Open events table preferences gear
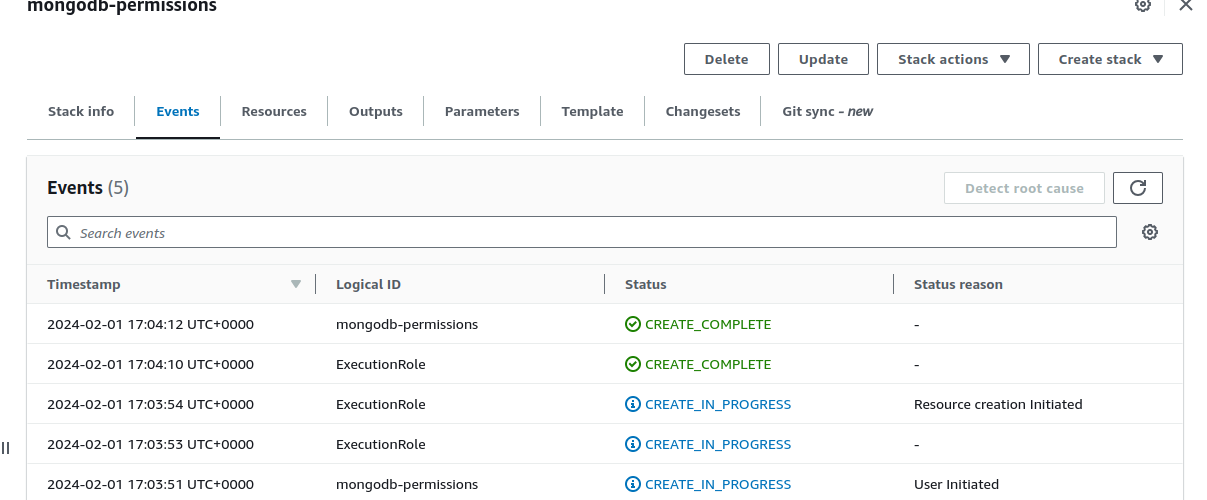Viewport: 1207px width, 500px height. click(1150, 232)
